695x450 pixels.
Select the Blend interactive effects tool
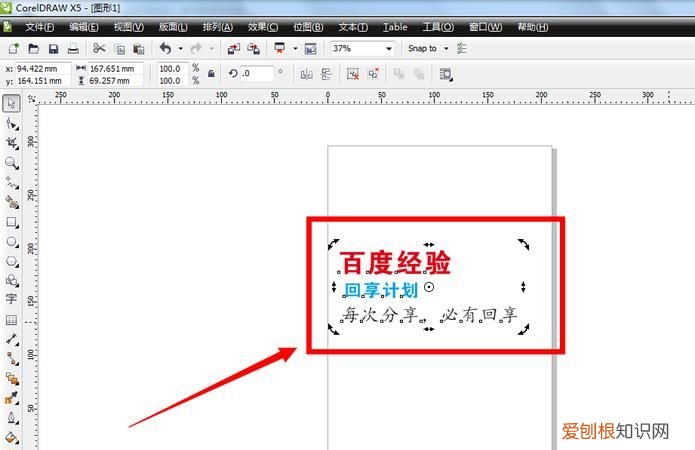tap(12, 378)
